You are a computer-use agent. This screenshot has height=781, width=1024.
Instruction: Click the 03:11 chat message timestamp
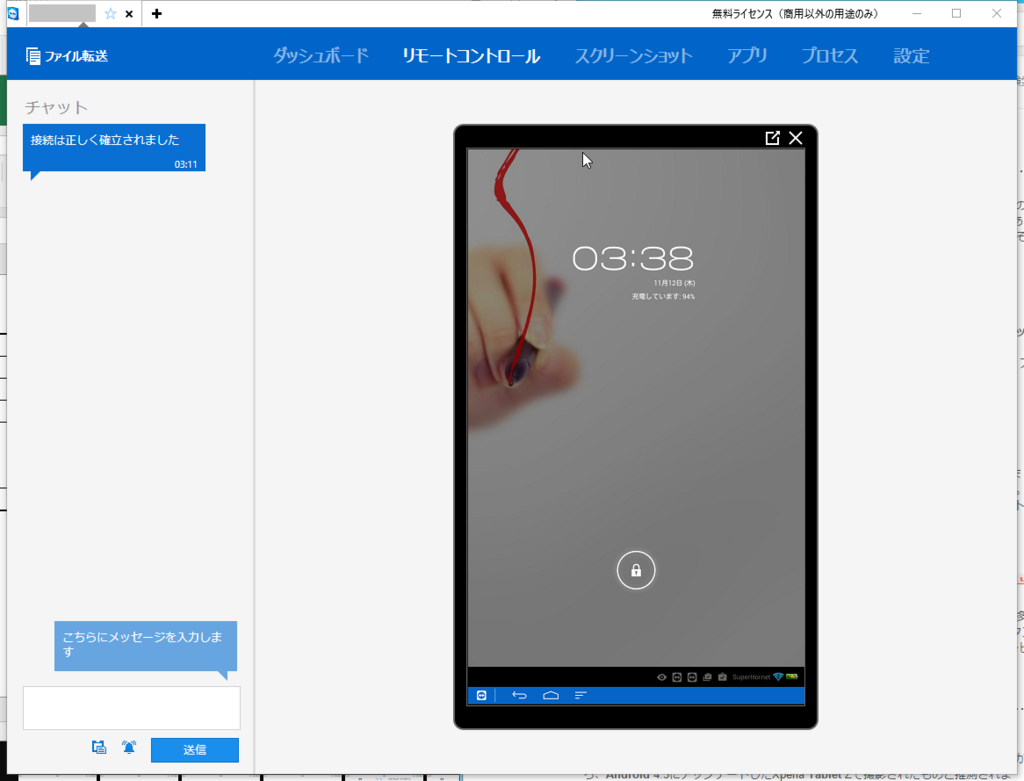(185, 165)
